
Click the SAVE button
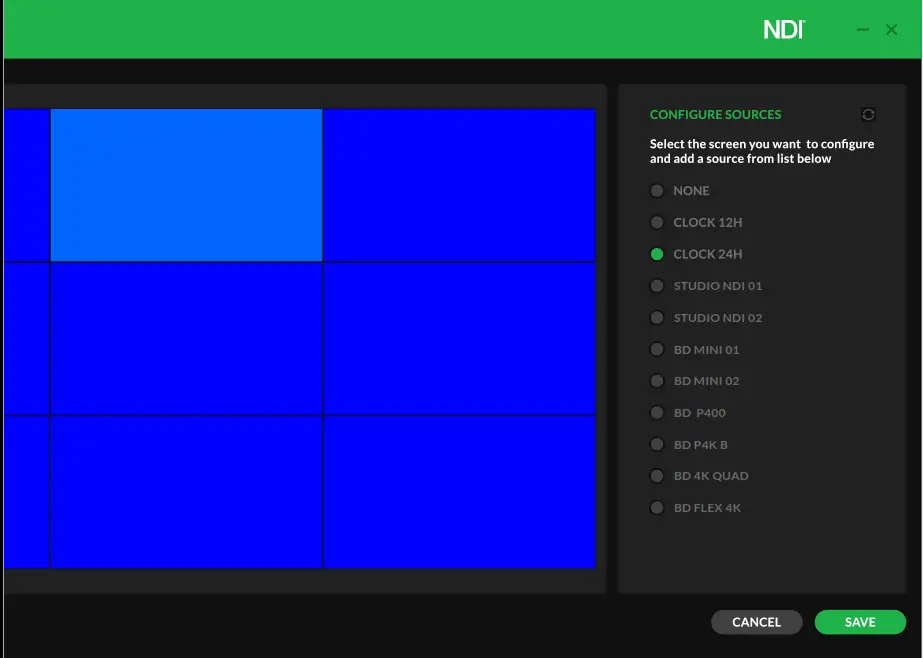click(x=860, y=621)
